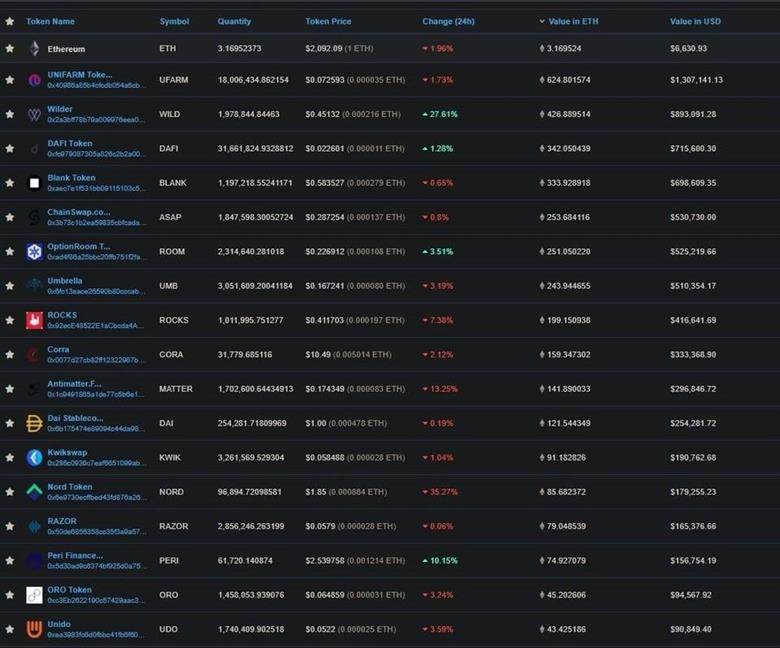The image size is (780, 648).
Task: Toggle favorite star for Umbrella row
Action: (9, 285)
